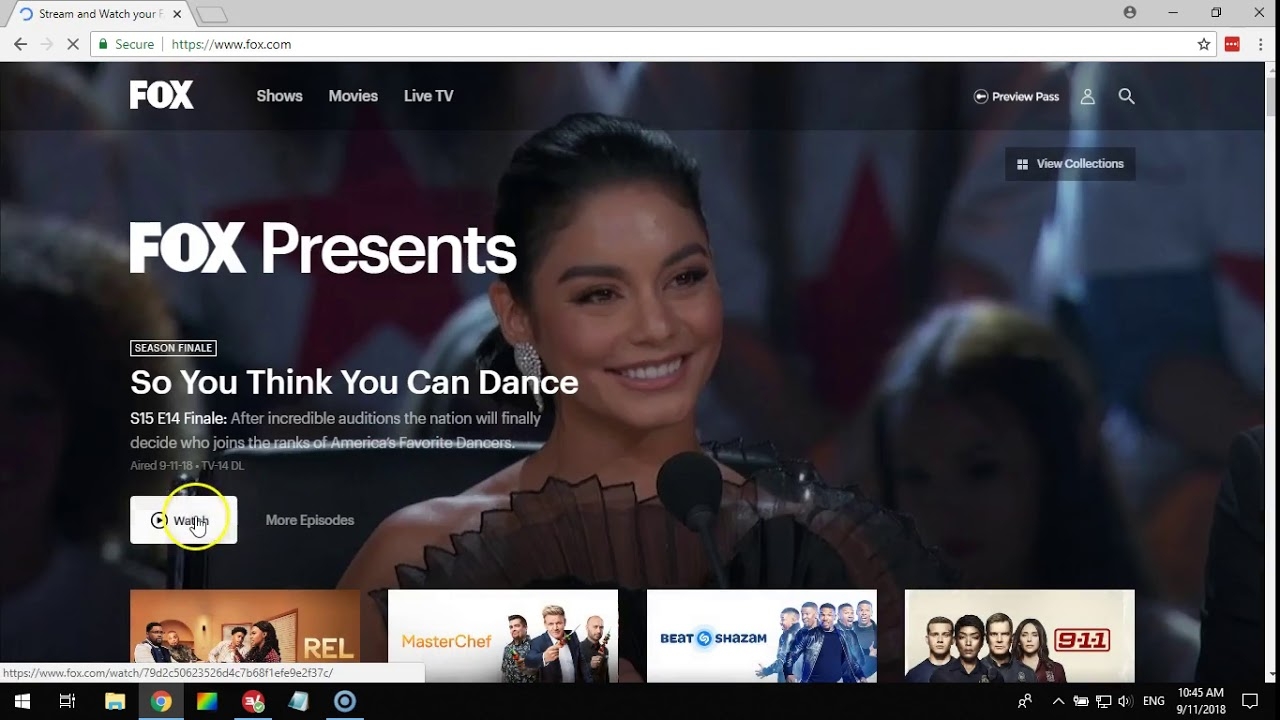This screenshot has width=1280, height=720.
Task: Open File Explorer from the taskbar
Action: click(x=114, y=701)
